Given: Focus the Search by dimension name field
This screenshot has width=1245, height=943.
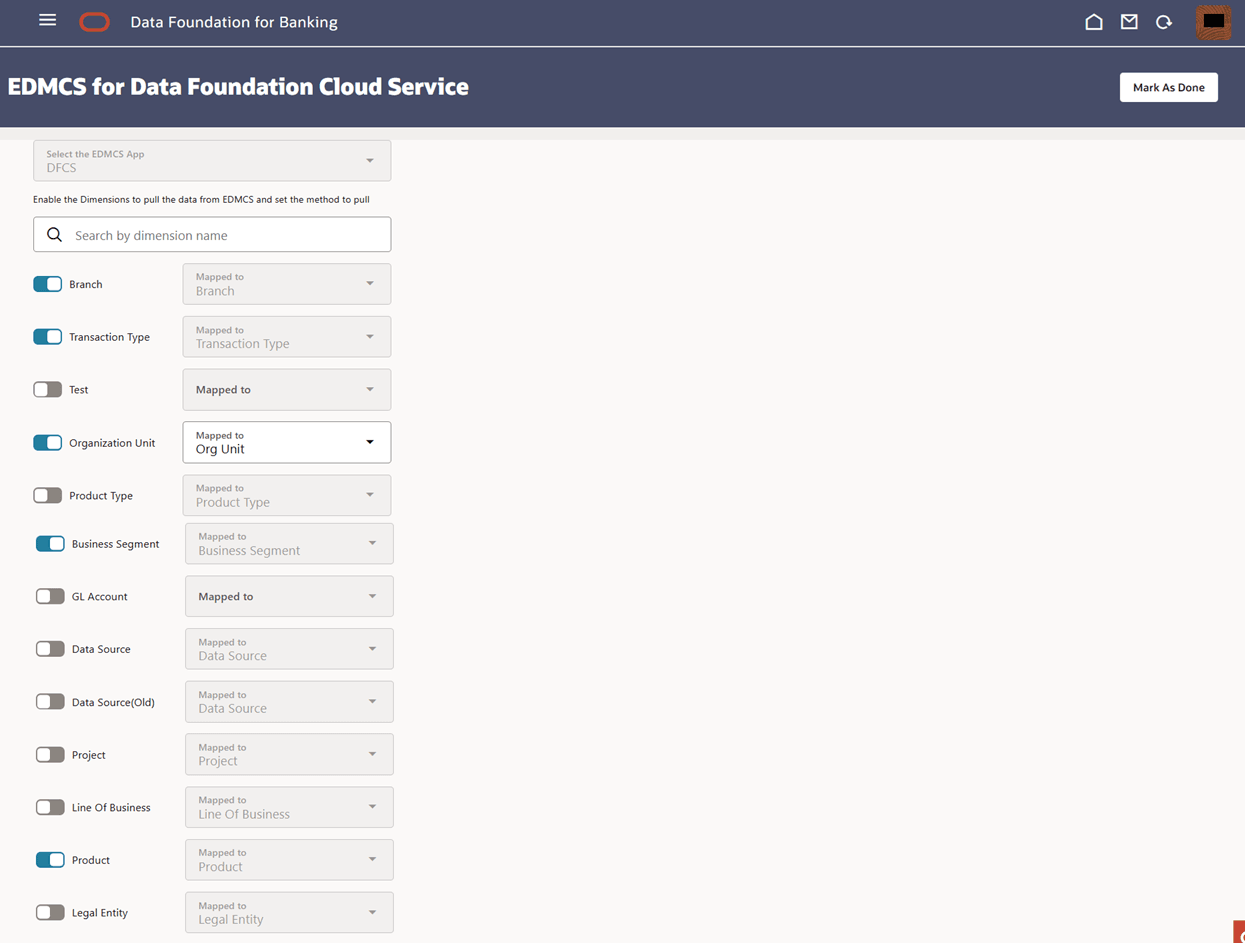Looking at the screenshot, I should (x=212, y=235).
